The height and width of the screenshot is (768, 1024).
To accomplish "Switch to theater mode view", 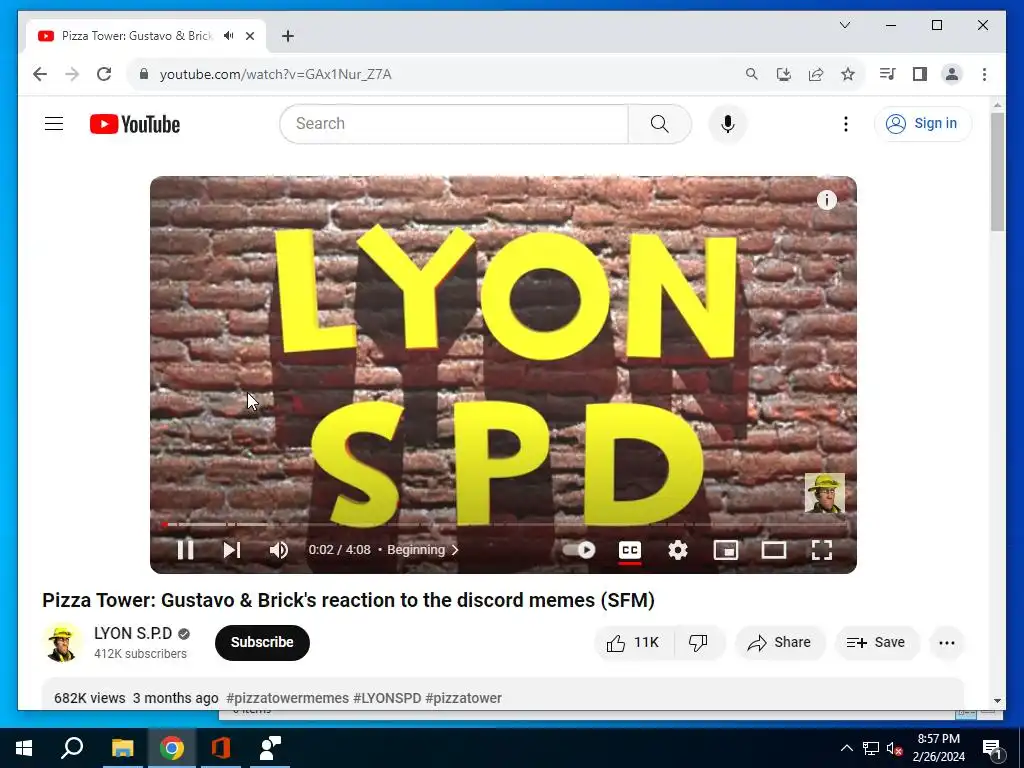I will click(774, 550).
